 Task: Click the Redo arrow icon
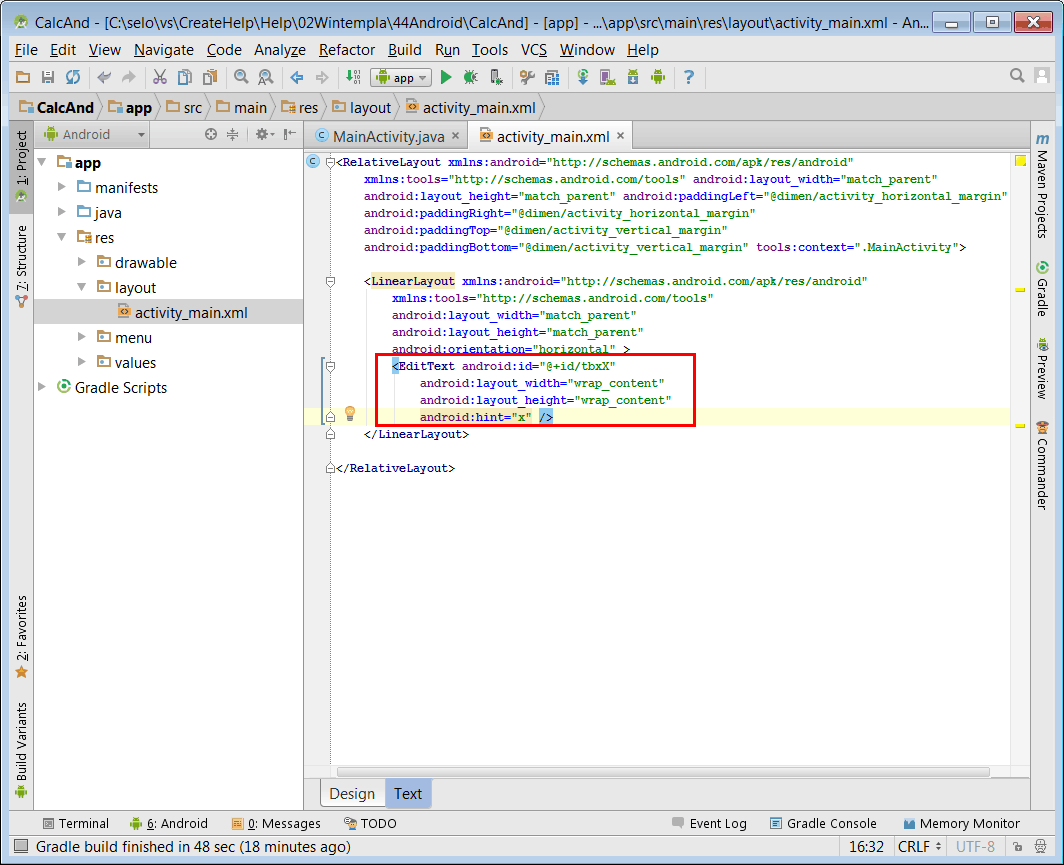point(128,77)
